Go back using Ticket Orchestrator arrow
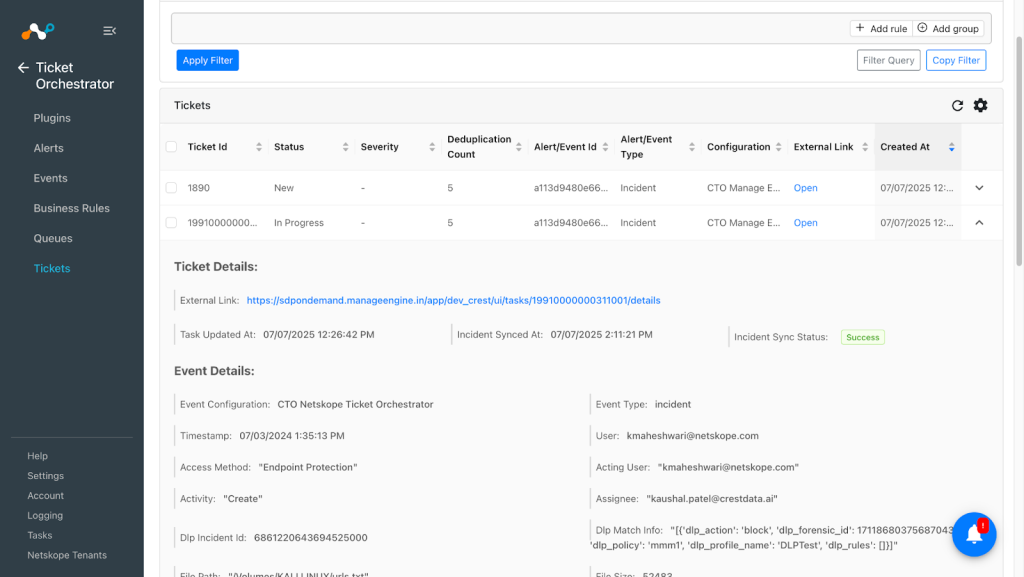This screenshot has width=1024, height=577. point(24,67)
